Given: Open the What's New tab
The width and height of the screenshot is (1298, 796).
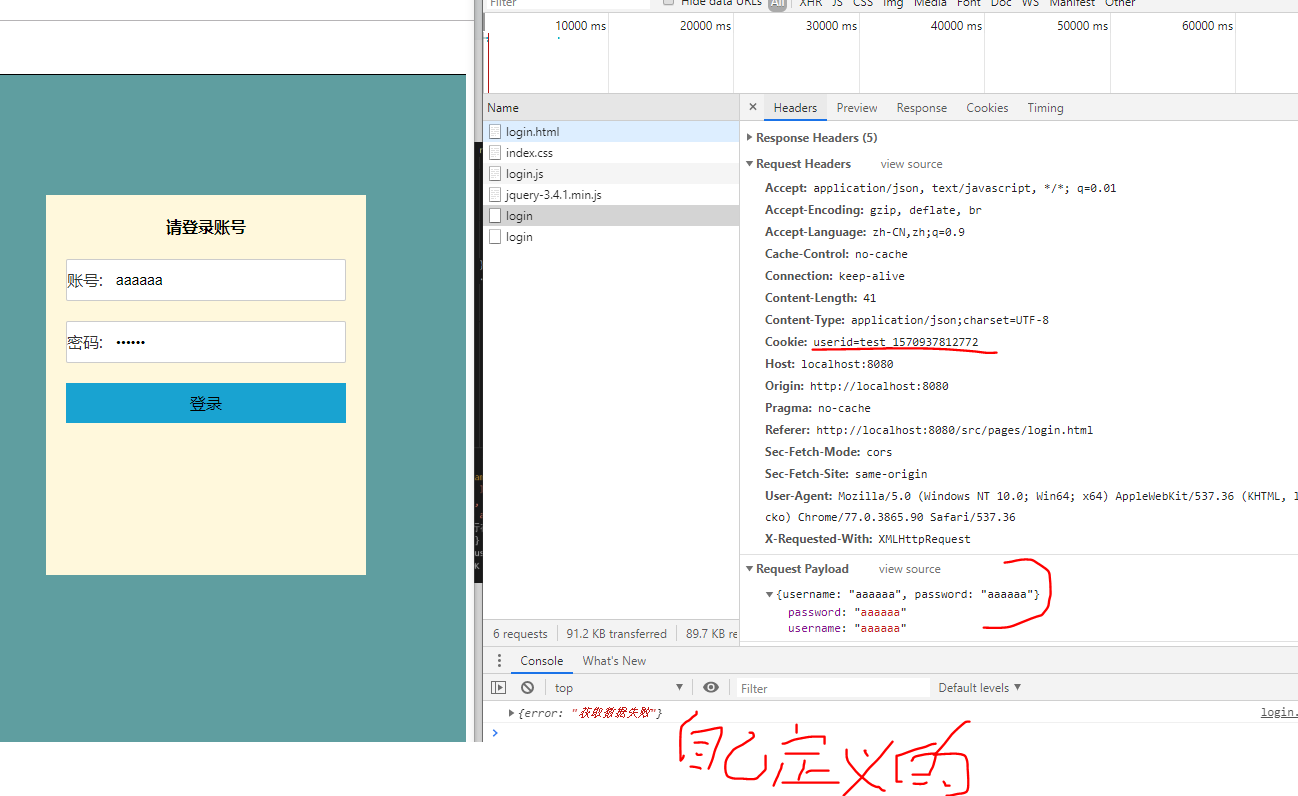Looking at the screenshot, I should 614,660.
